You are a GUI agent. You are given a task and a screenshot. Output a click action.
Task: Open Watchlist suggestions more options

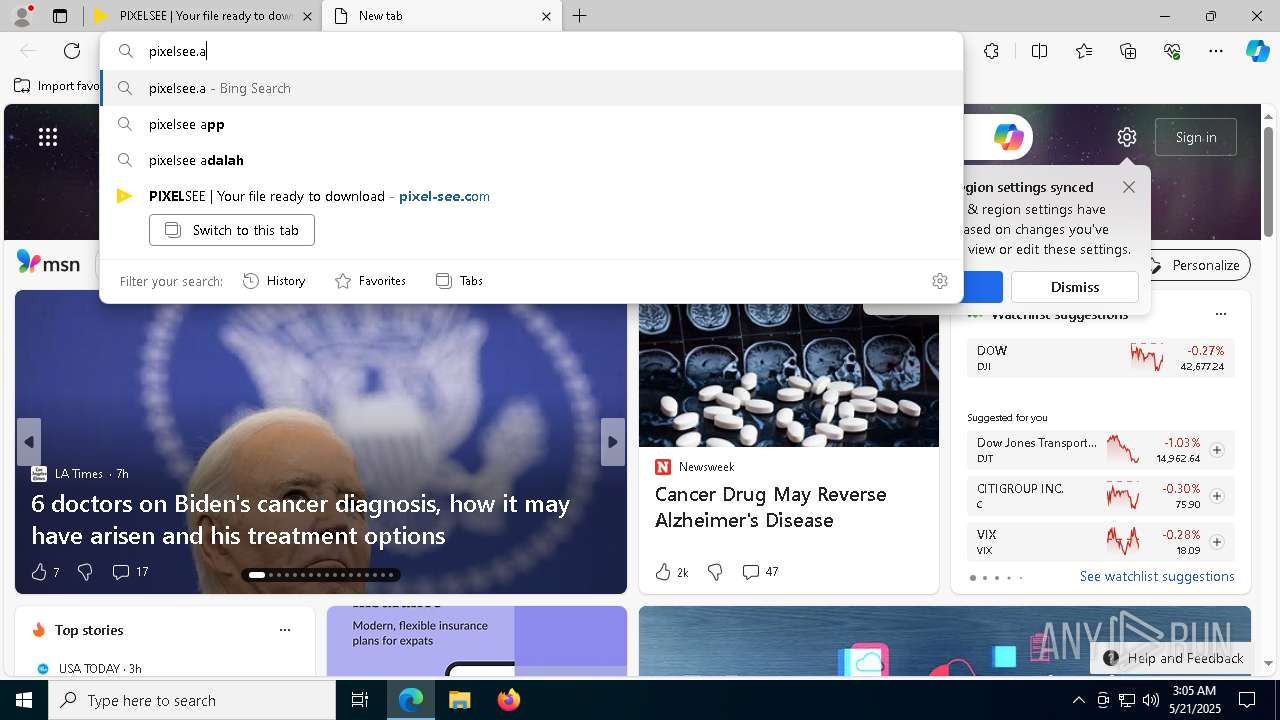[x=1220, y=314]
